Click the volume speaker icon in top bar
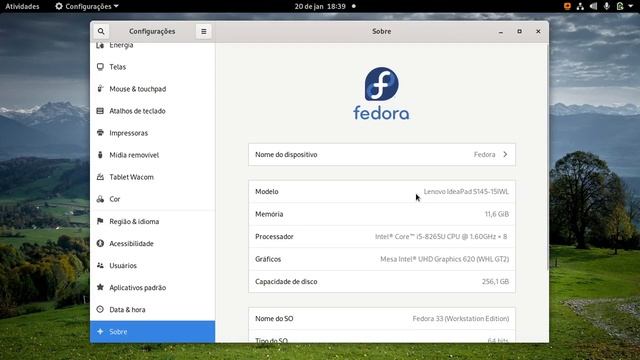This screenshot has width=640, height=360. coord(593,6)
